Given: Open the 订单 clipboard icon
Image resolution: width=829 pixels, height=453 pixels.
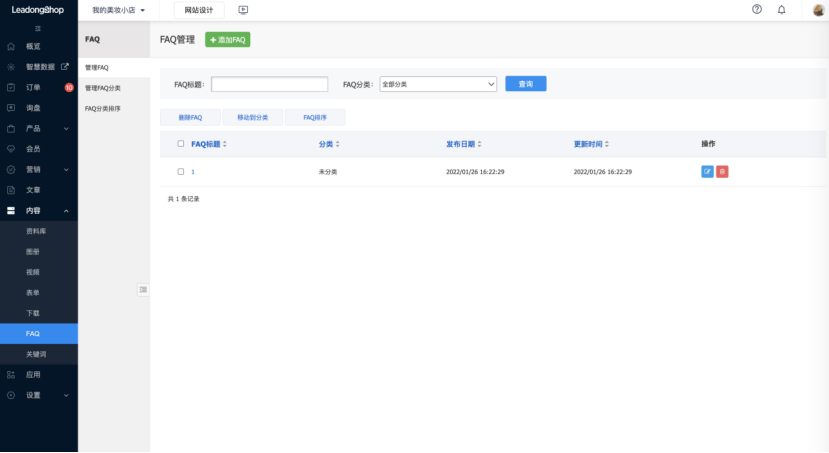Looking at the screenshot, I should (11, 87).
